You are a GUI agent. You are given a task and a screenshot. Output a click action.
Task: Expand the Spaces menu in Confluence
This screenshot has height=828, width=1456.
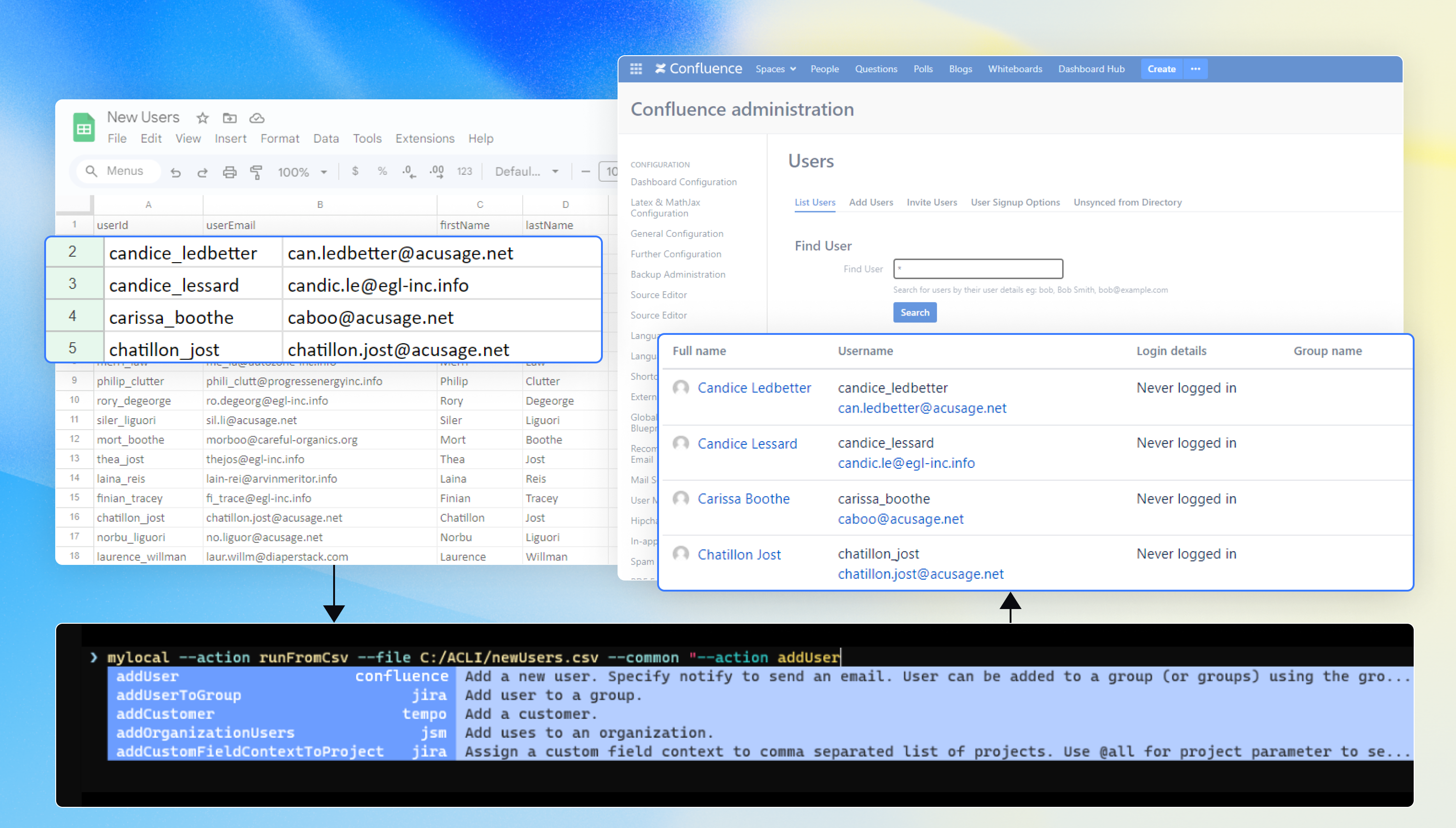click(775, 69)
